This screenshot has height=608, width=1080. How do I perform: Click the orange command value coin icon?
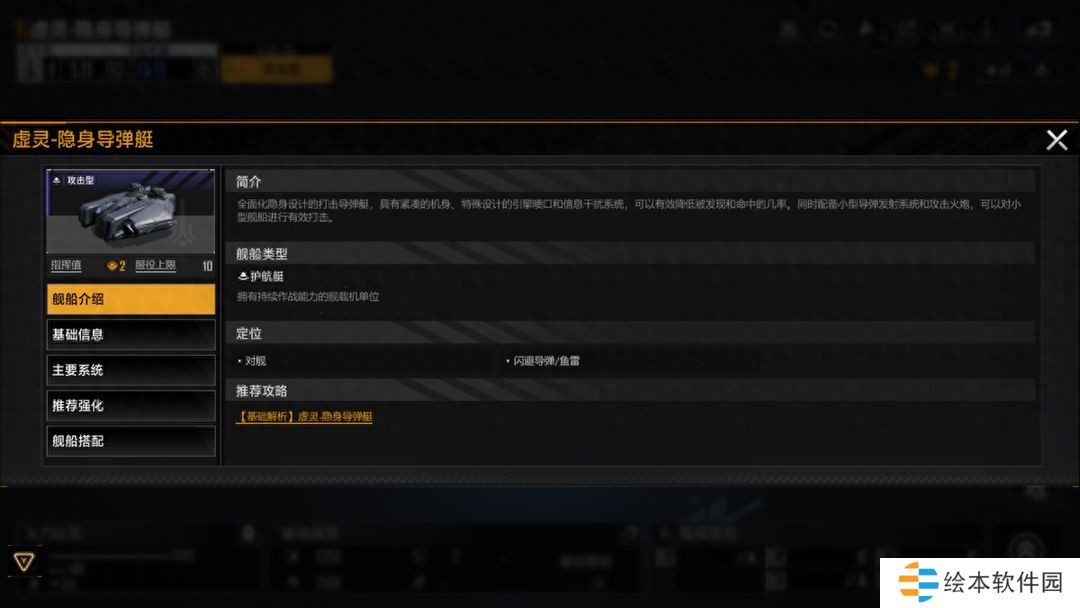(112, 266)
